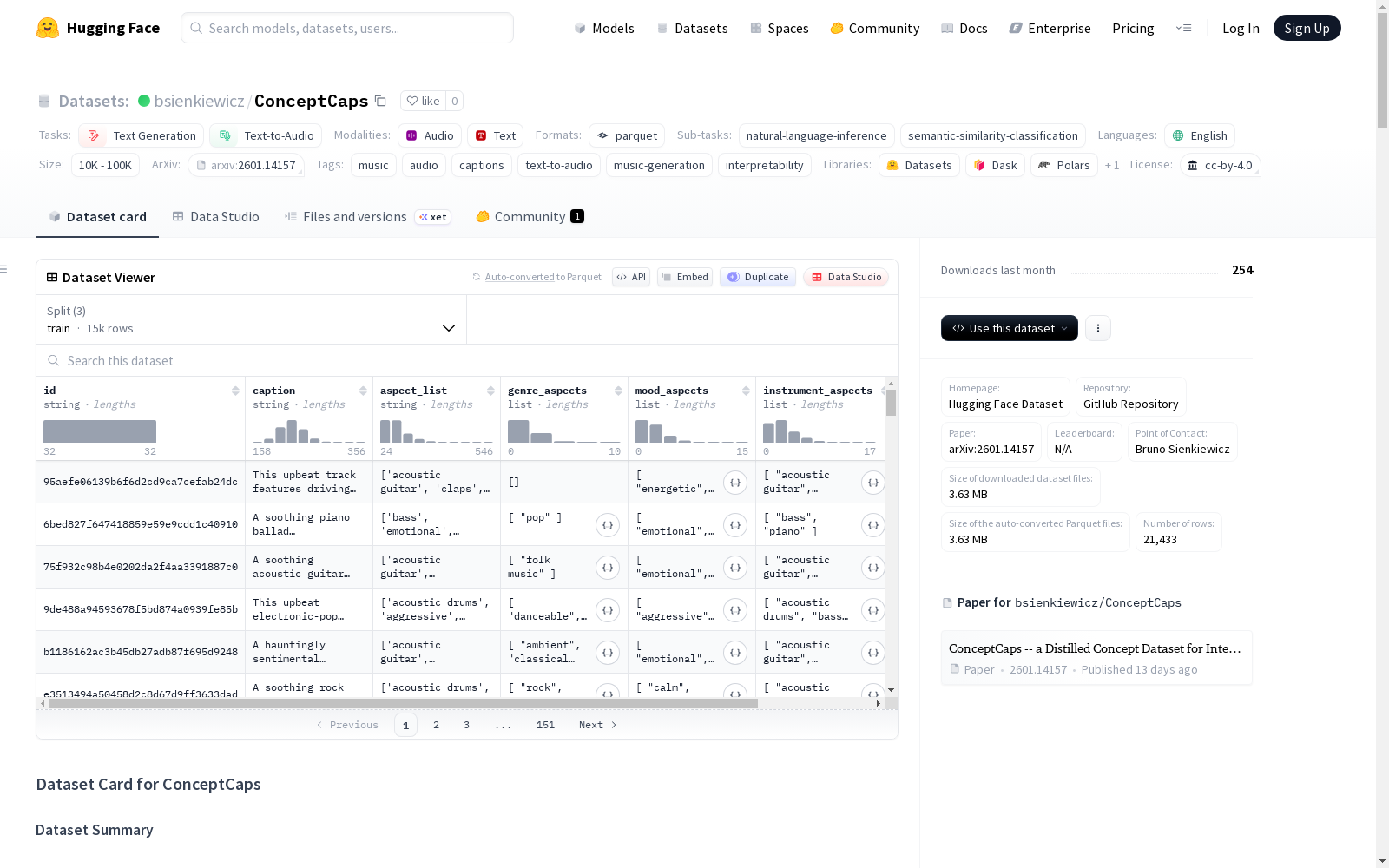Open the Hugging Face Dataset homepage link
This screenshot has width=1389, height=868.
tap(1005, 397)
